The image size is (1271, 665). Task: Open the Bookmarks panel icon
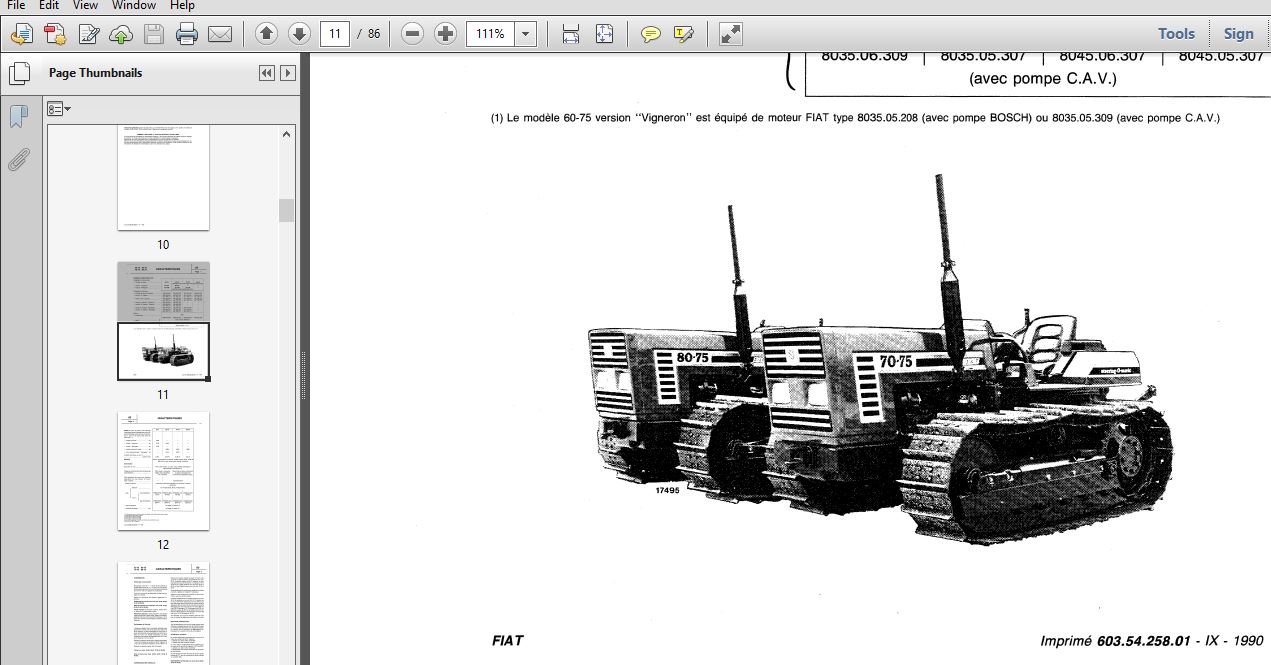point(18,117)
